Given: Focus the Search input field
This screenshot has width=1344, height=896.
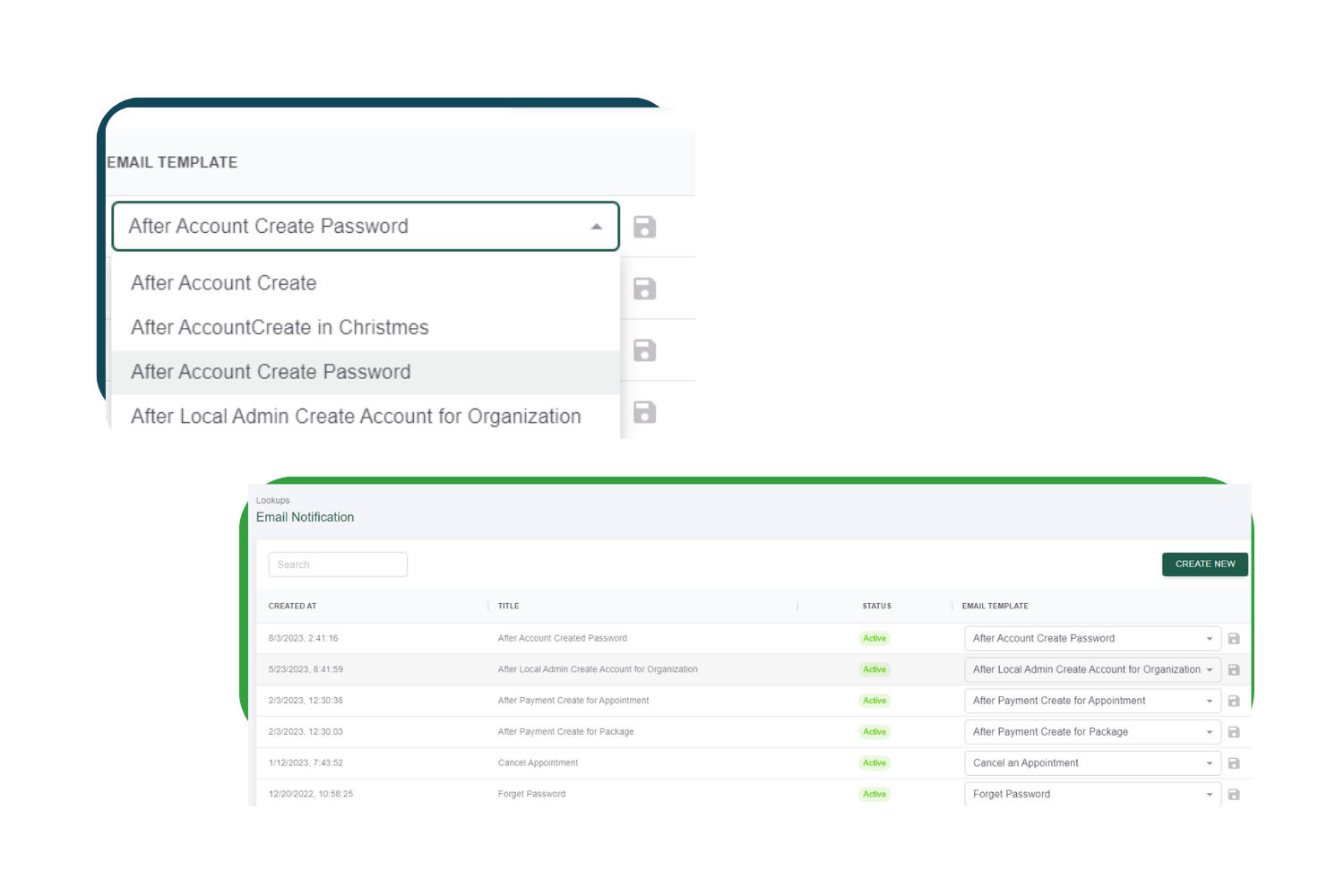Looking at the screenshot, I should point(338,564).
